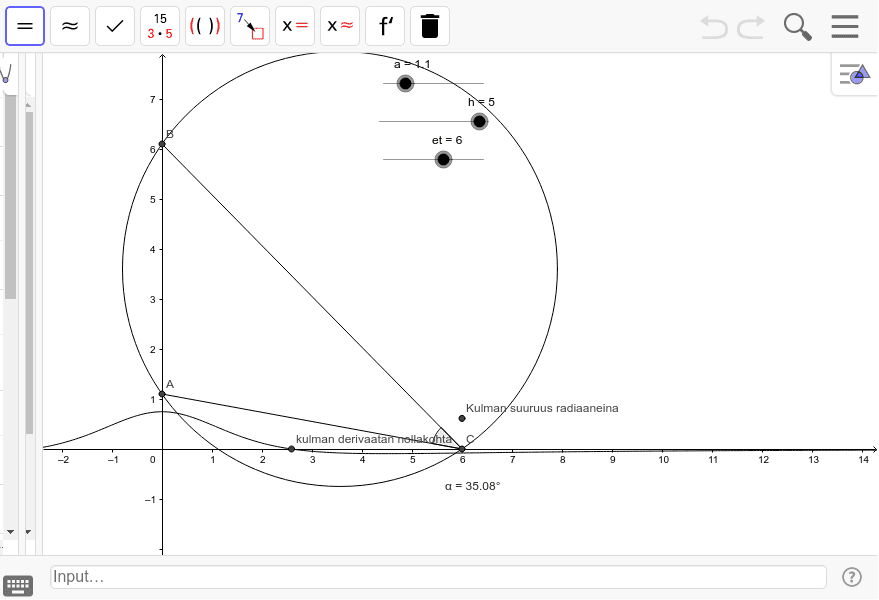
Task: Select the Numeric (≈) approximation tool
Action: (x=70, y=26)
